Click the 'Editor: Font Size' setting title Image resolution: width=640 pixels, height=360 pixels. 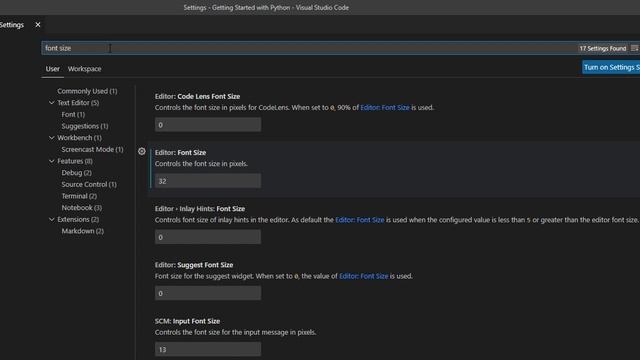pos(180,153)
